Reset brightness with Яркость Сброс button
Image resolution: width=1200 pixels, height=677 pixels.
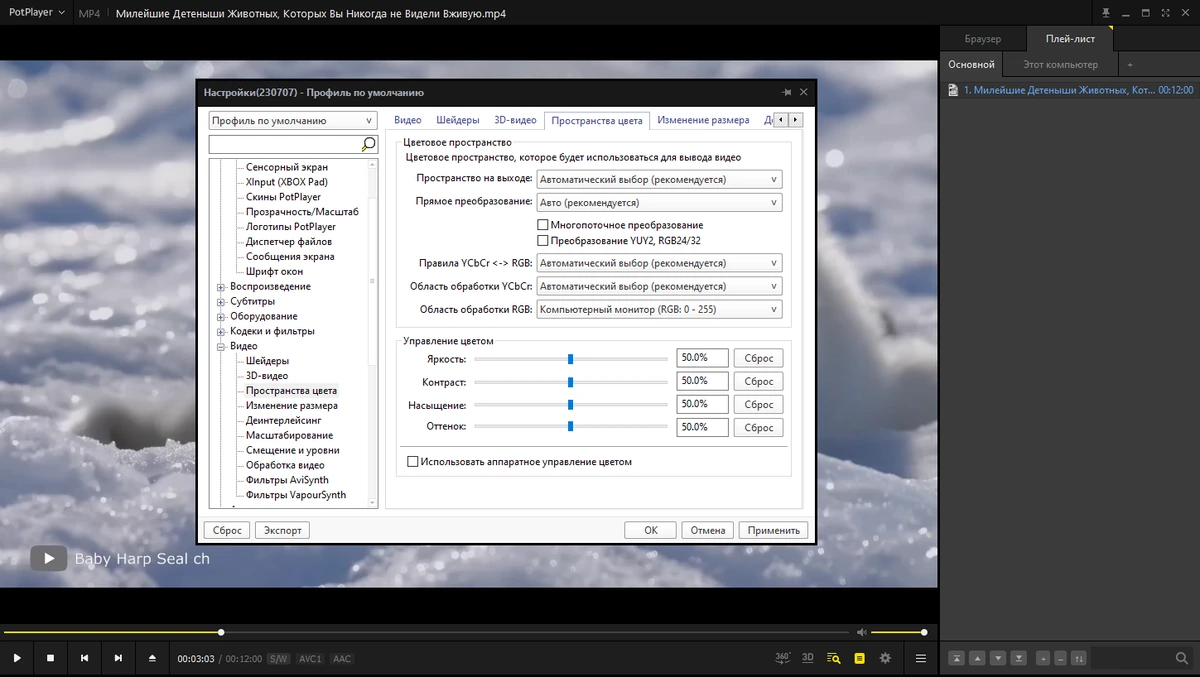tap(759, 358)
